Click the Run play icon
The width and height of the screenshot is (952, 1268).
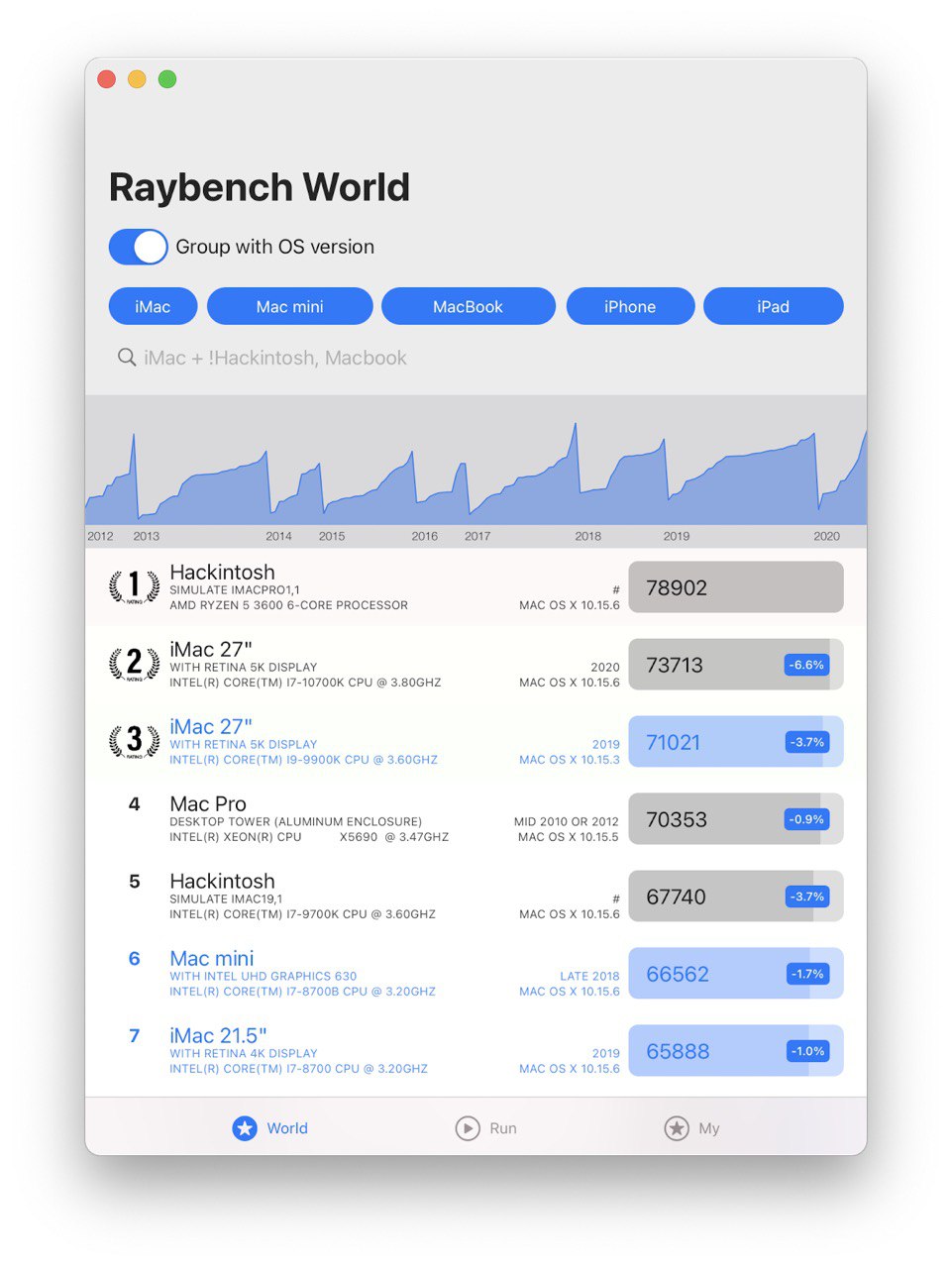468,1128
